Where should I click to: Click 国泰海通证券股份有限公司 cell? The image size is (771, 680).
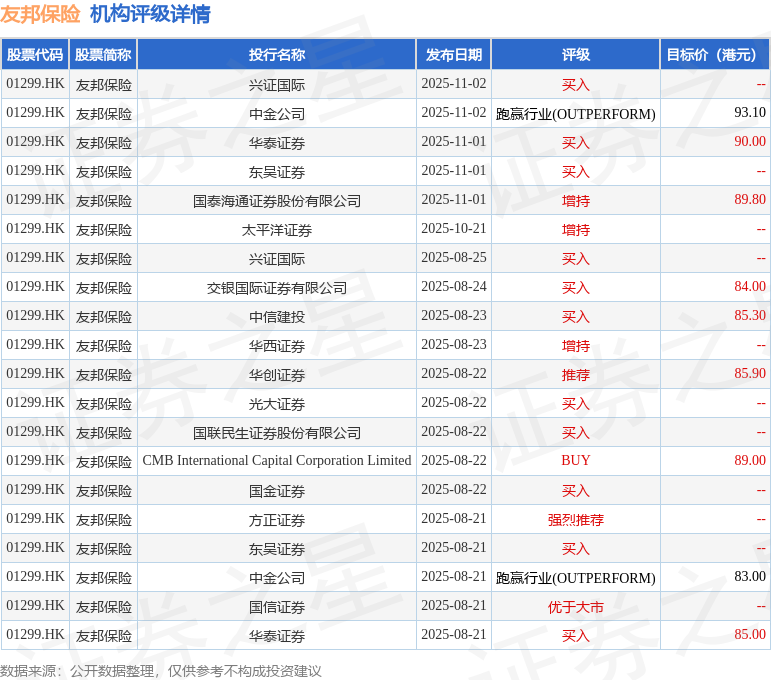(x=277, y=201)
